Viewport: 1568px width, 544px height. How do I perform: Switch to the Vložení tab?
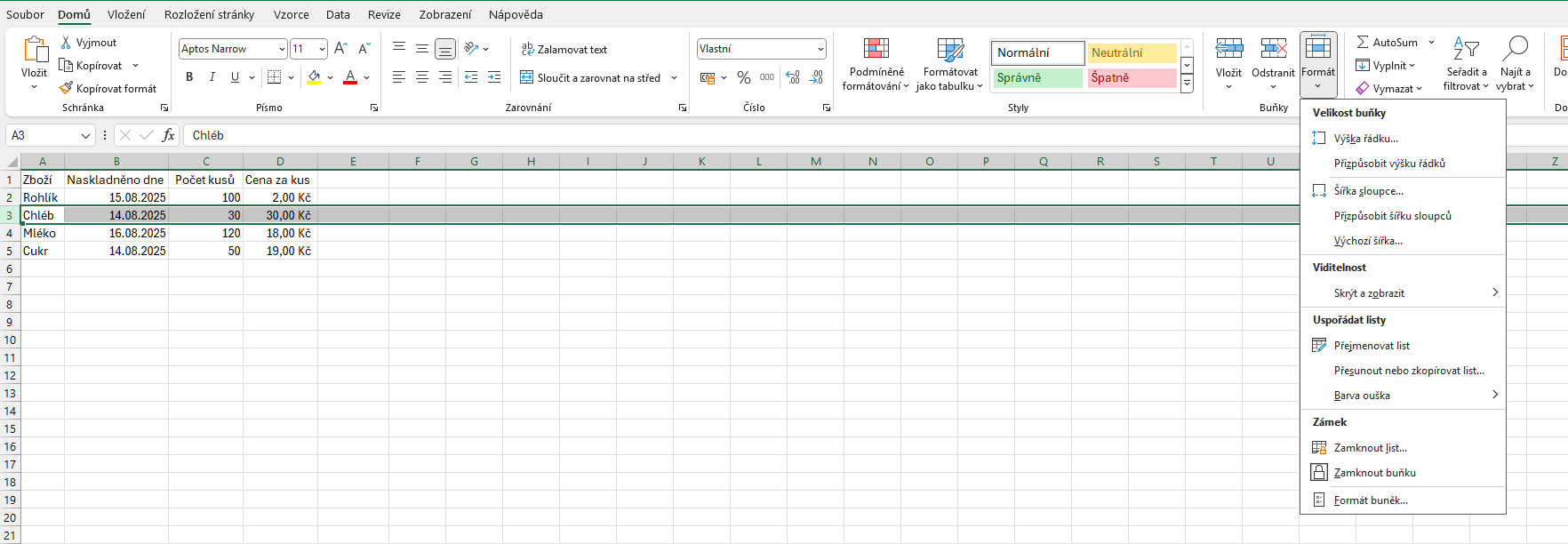pos(126,14)
